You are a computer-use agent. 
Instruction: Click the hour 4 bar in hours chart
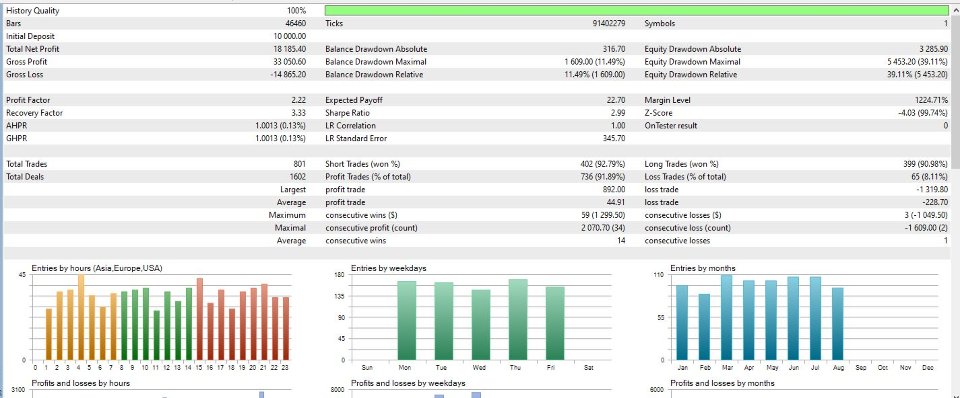81,318
